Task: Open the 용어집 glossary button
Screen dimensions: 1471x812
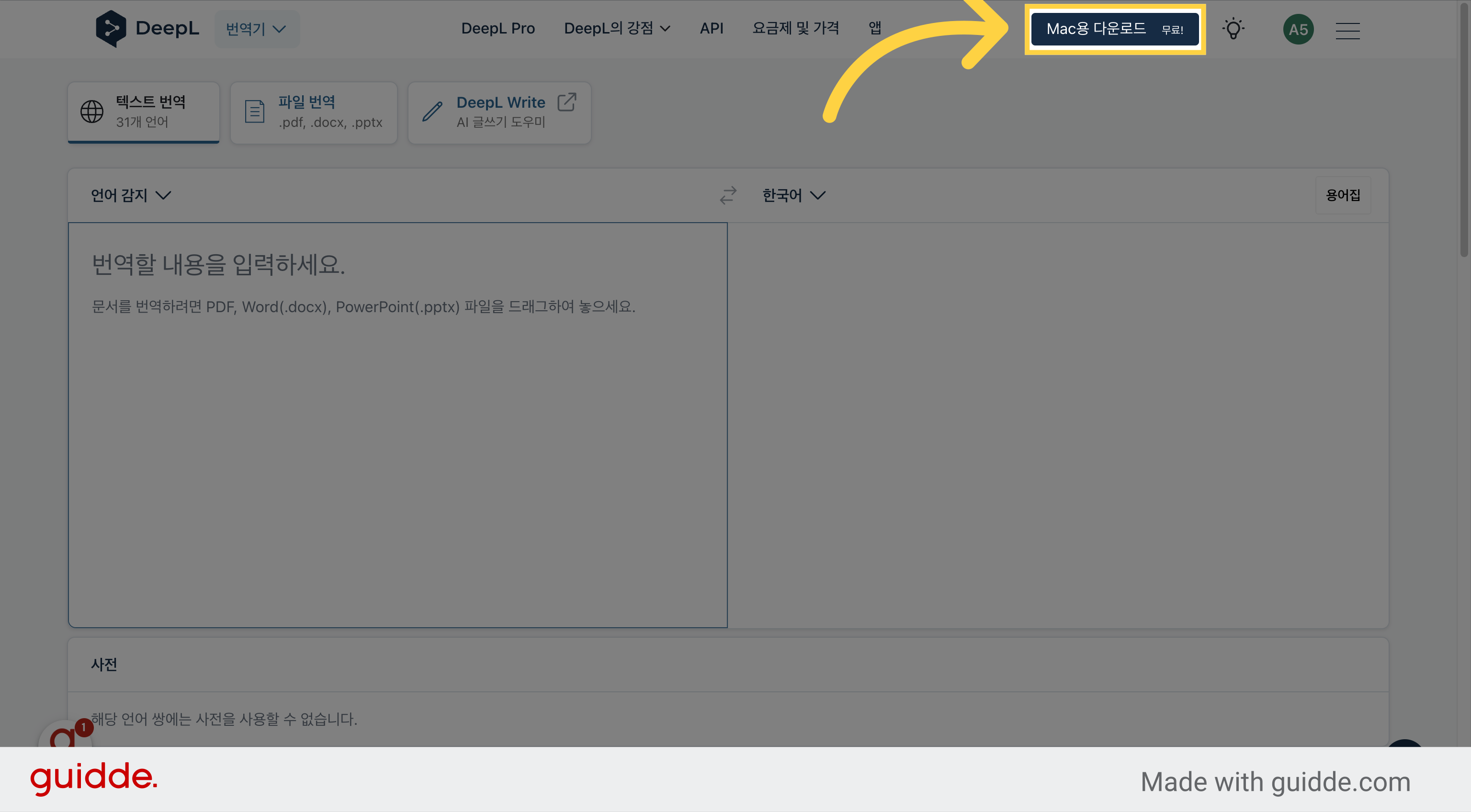Action: click(1343, 195)
